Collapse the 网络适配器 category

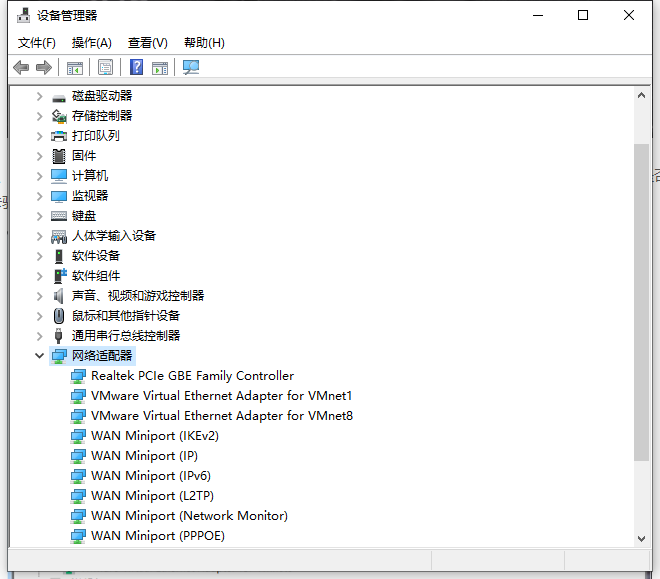(39, 356)
